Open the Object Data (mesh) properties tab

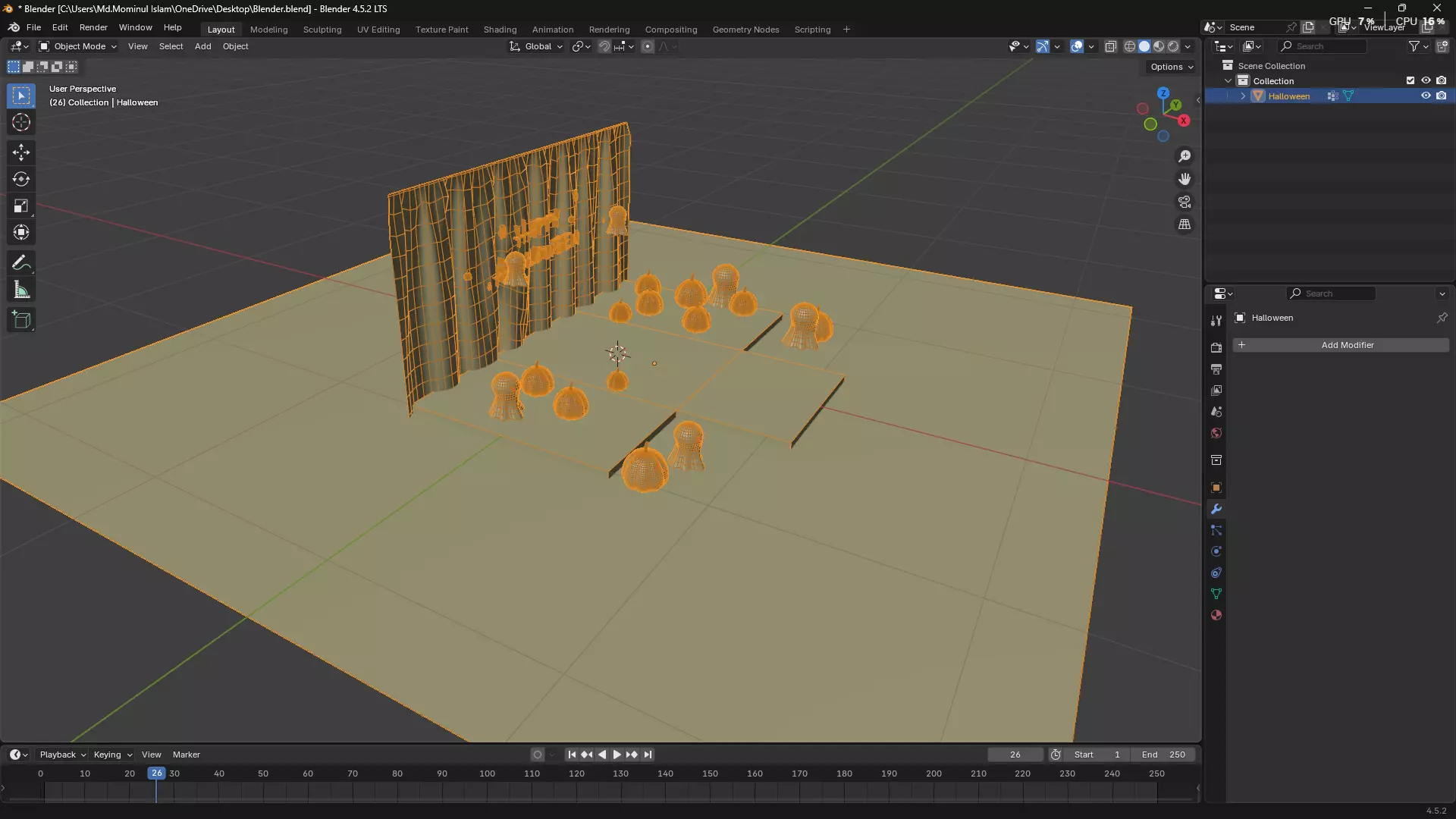coord(1216,594)
